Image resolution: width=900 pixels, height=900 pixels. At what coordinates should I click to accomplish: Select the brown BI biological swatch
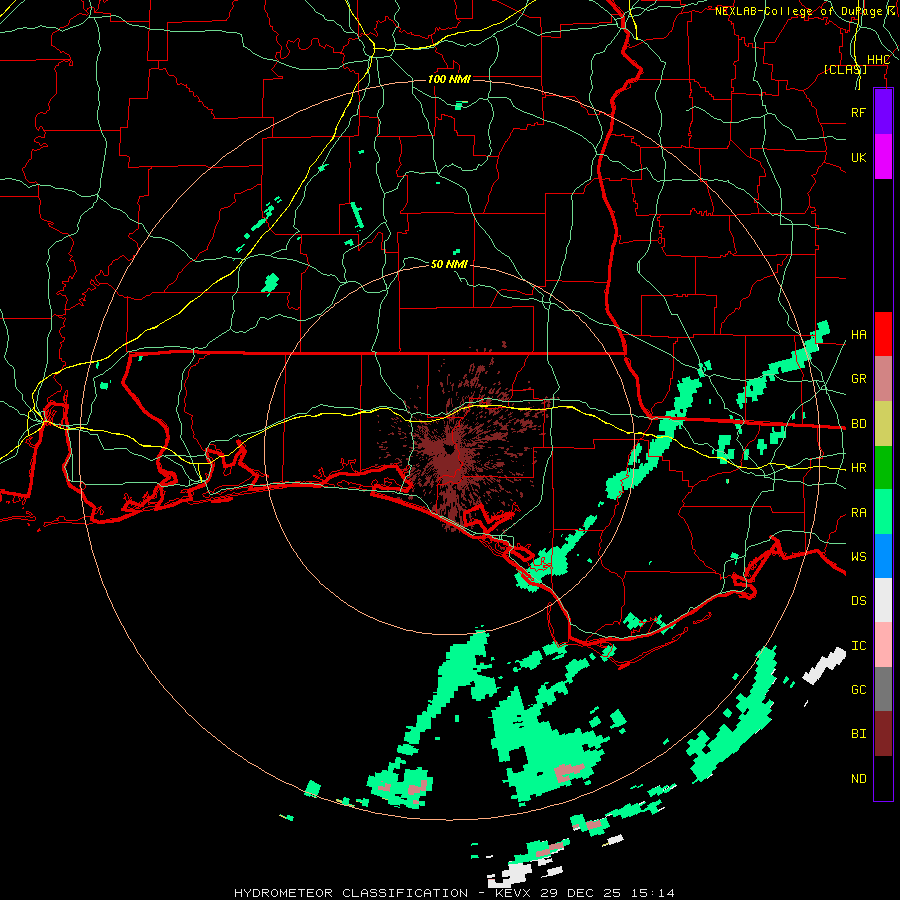pos(883,734)
